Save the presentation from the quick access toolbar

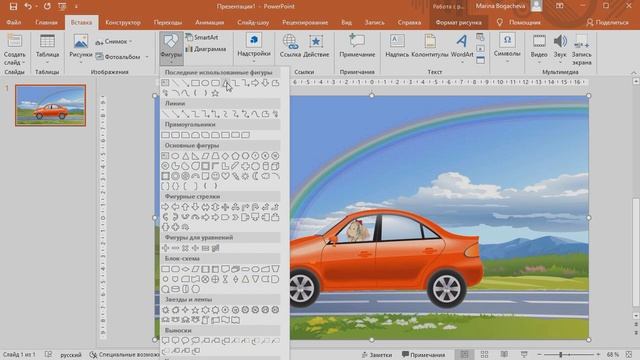tap(13, 6)
